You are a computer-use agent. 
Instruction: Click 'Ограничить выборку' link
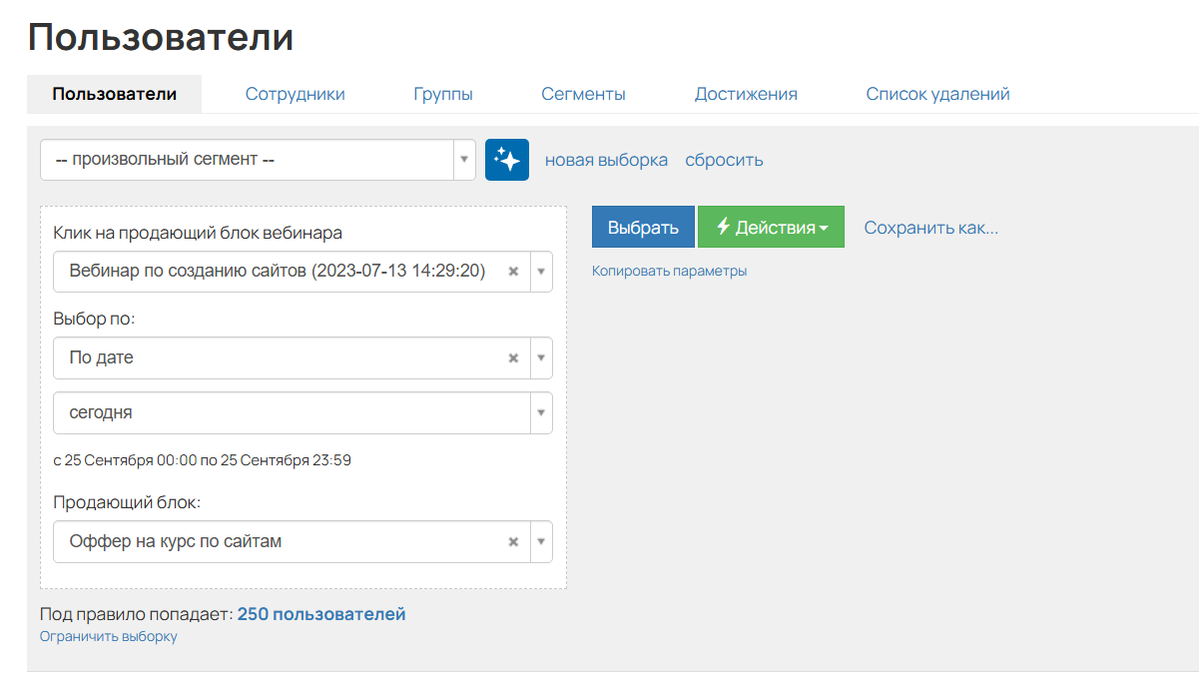tap(109, 637)
